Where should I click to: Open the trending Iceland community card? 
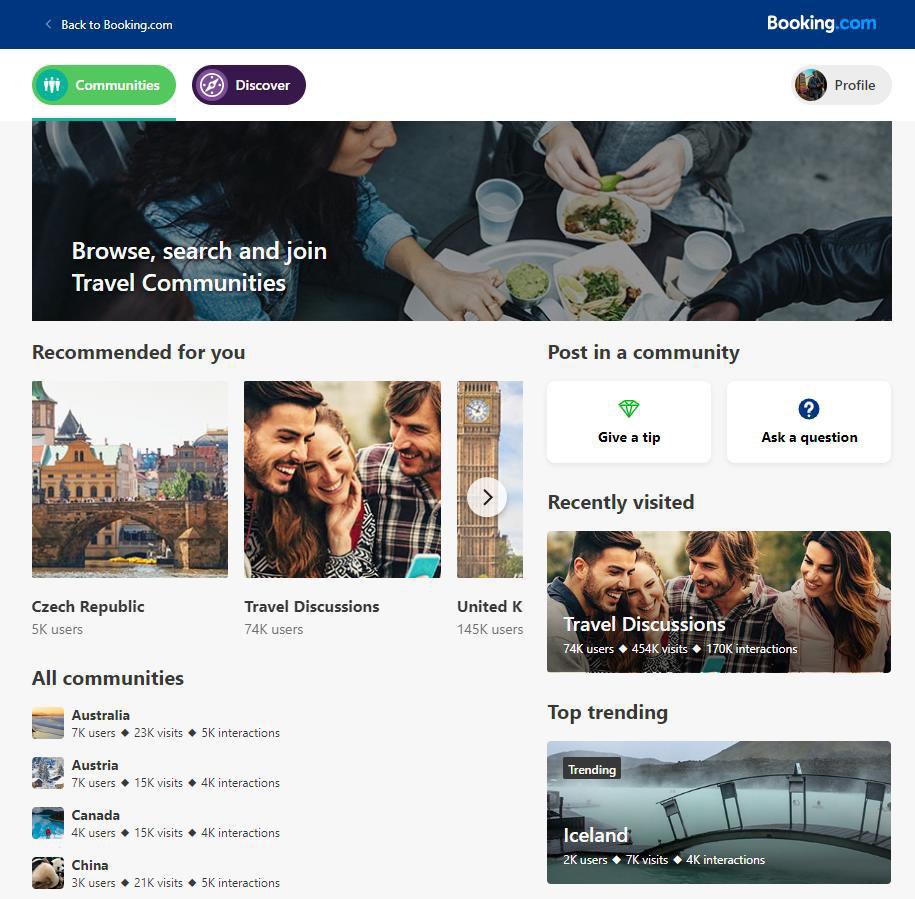coord(719,812)
